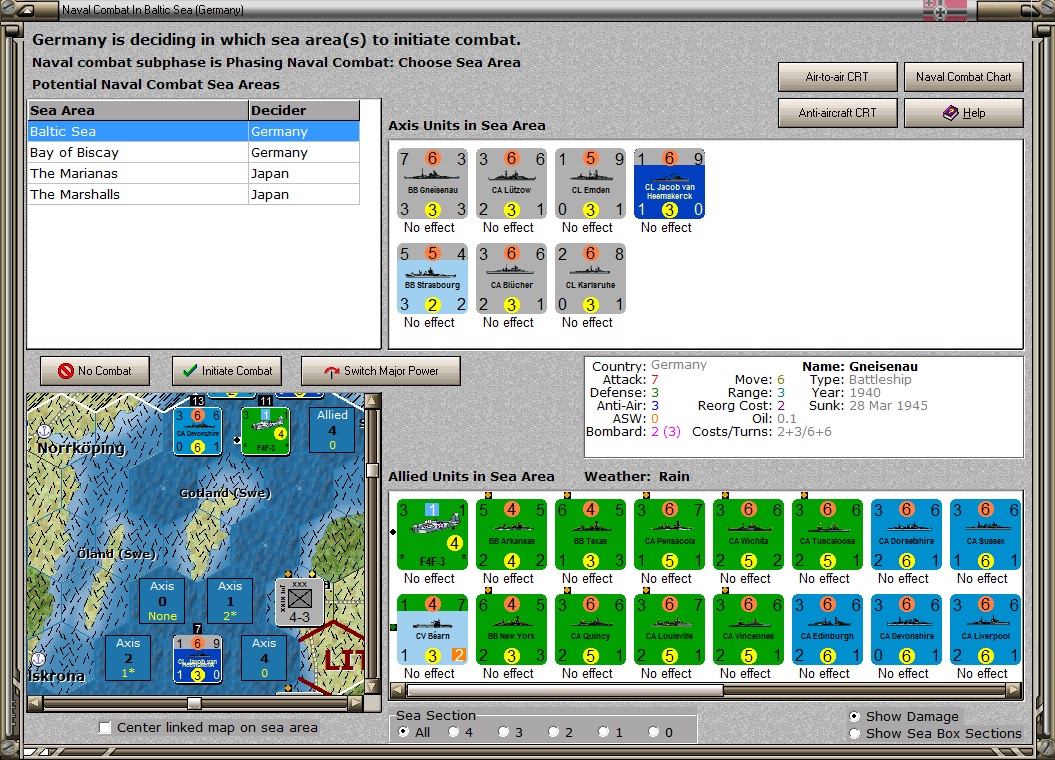Image resolution: width=1055 pixels, height=760 pixels.
Task: Choose Show Sea Box Sections option
Action: [x=854, y=734]
